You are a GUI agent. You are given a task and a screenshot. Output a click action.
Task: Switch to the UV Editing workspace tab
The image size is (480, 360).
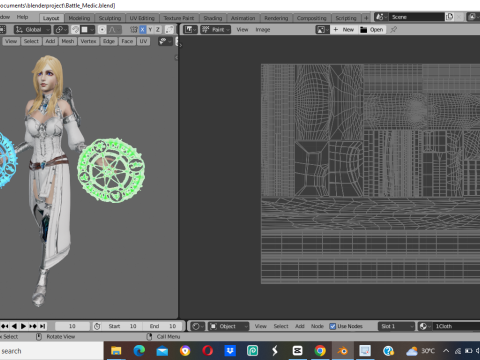pyautogui.click(x=142, y=18)
